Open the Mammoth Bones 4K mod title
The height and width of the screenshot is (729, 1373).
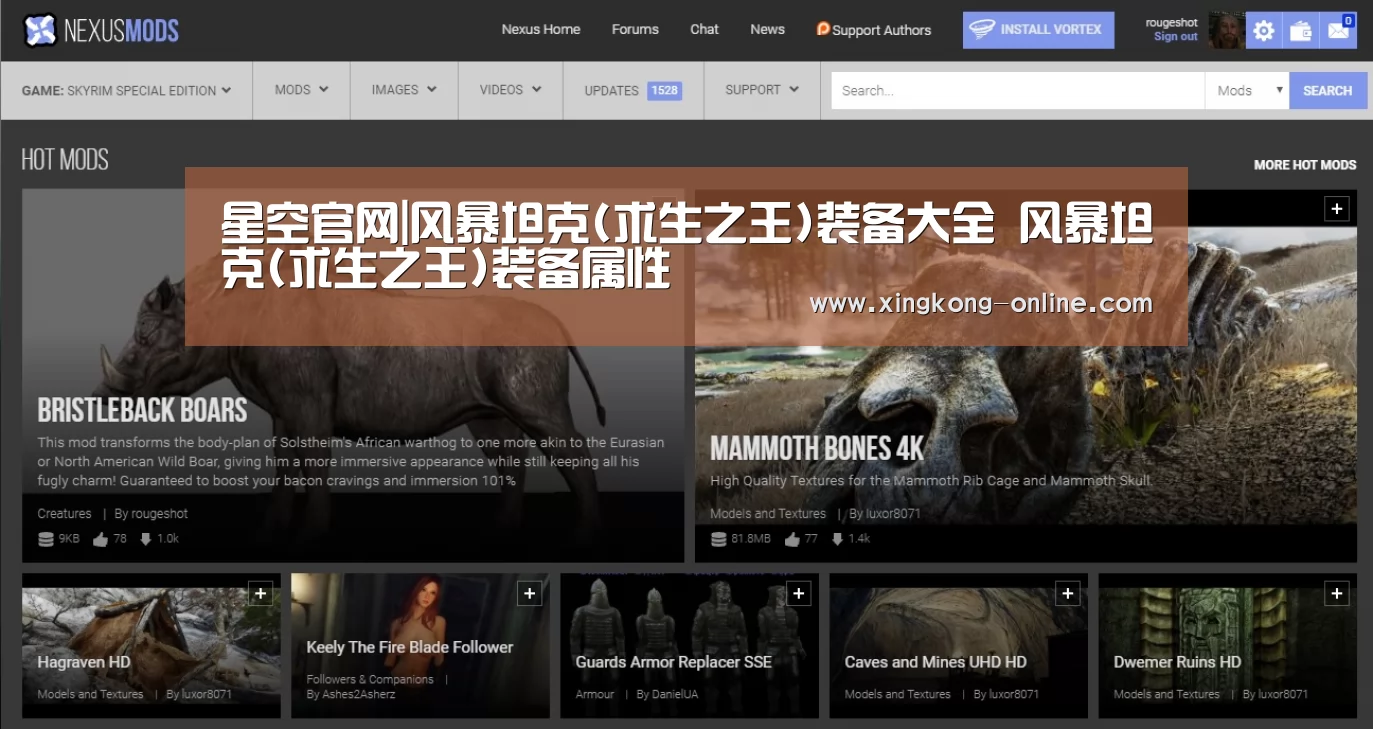(817, 448)
